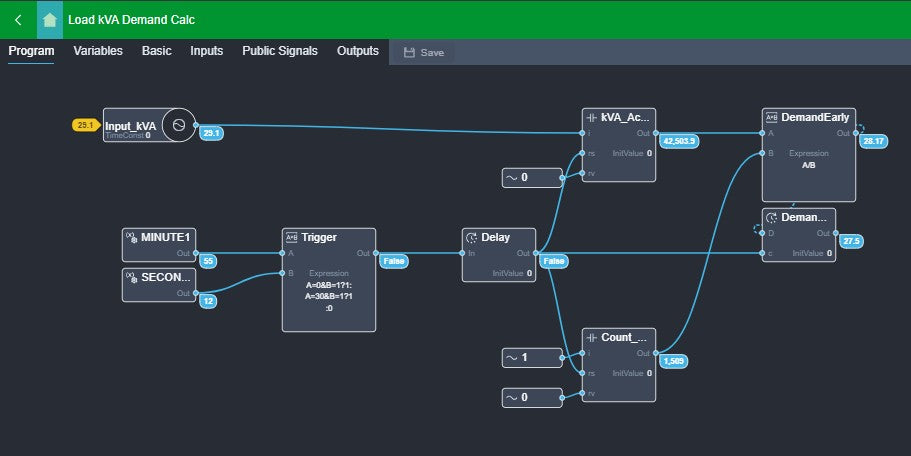Viewport: 911px width, 456px height.
Task: Click the Delay block timer icon
Action: (x=472, y=238)
